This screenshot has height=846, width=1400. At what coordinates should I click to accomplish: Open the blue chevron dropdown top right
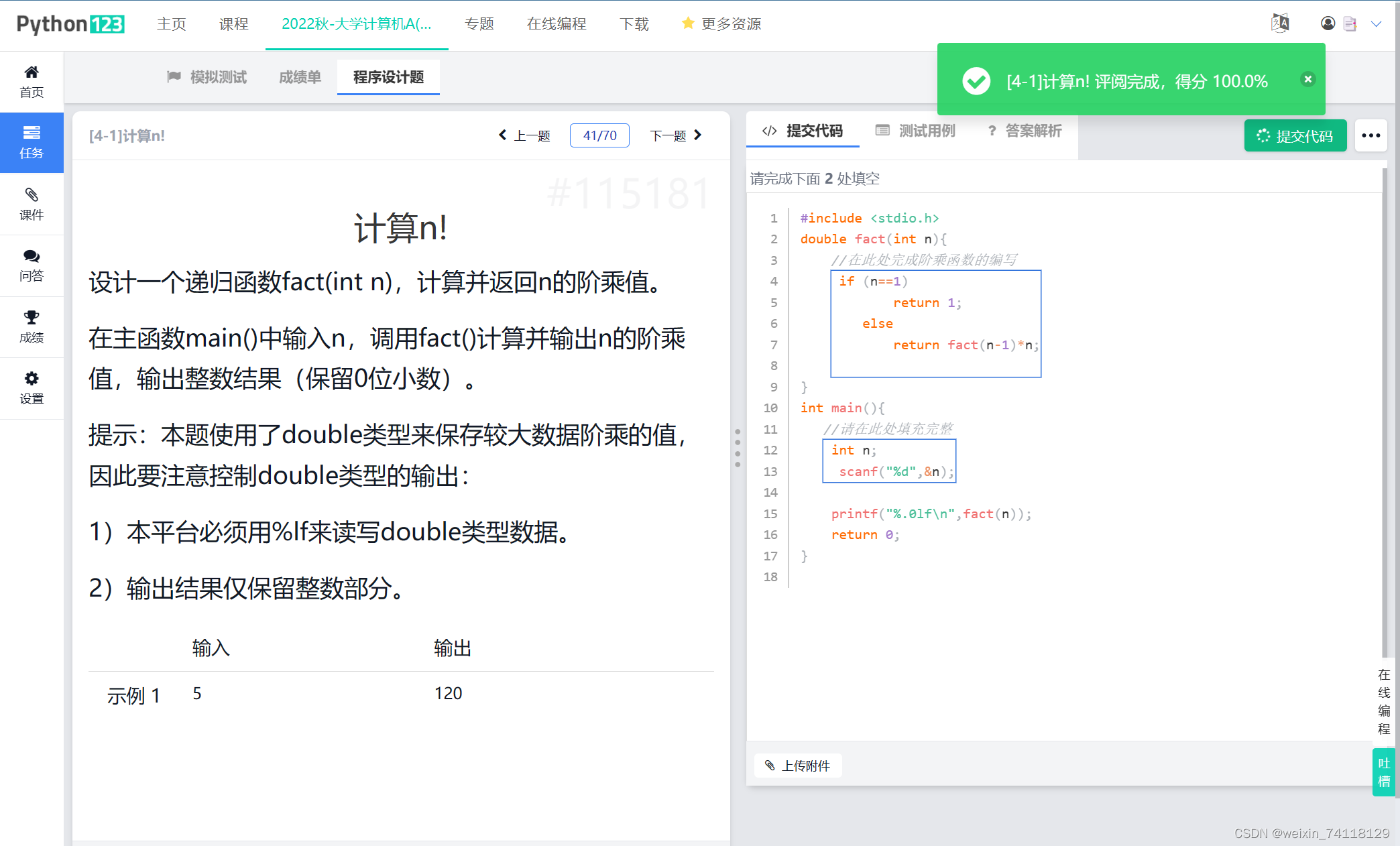pos(1378,24)
